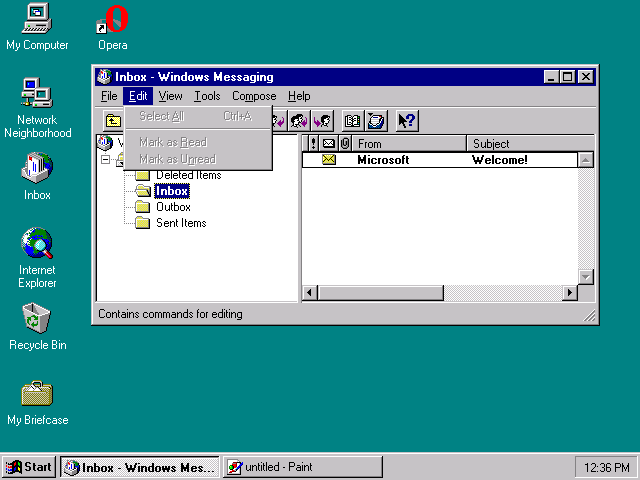Collapse the folder tree with the minus box
The height and width of the screenshot is (480, 640).
click(105, 160)
